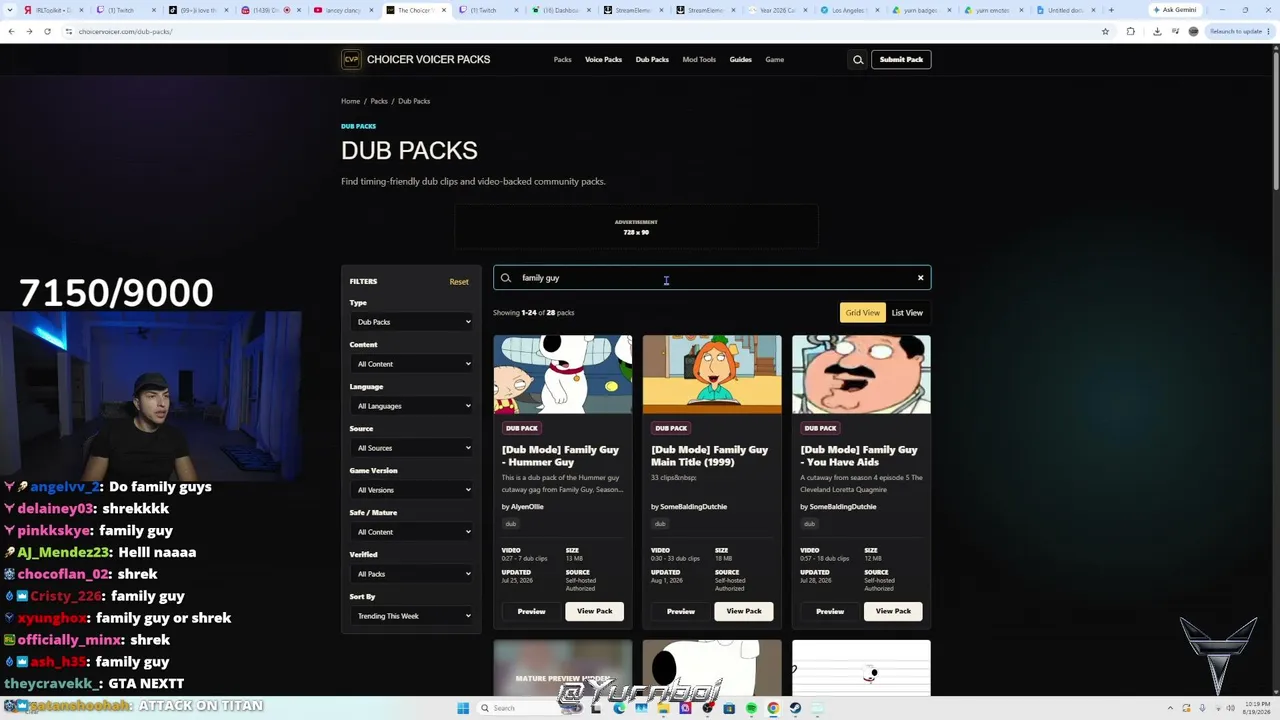Open the Safe / Mature dropdown
Image resolution: width=1280 pixels, height=720 pixels.
(x=411, y=532)
